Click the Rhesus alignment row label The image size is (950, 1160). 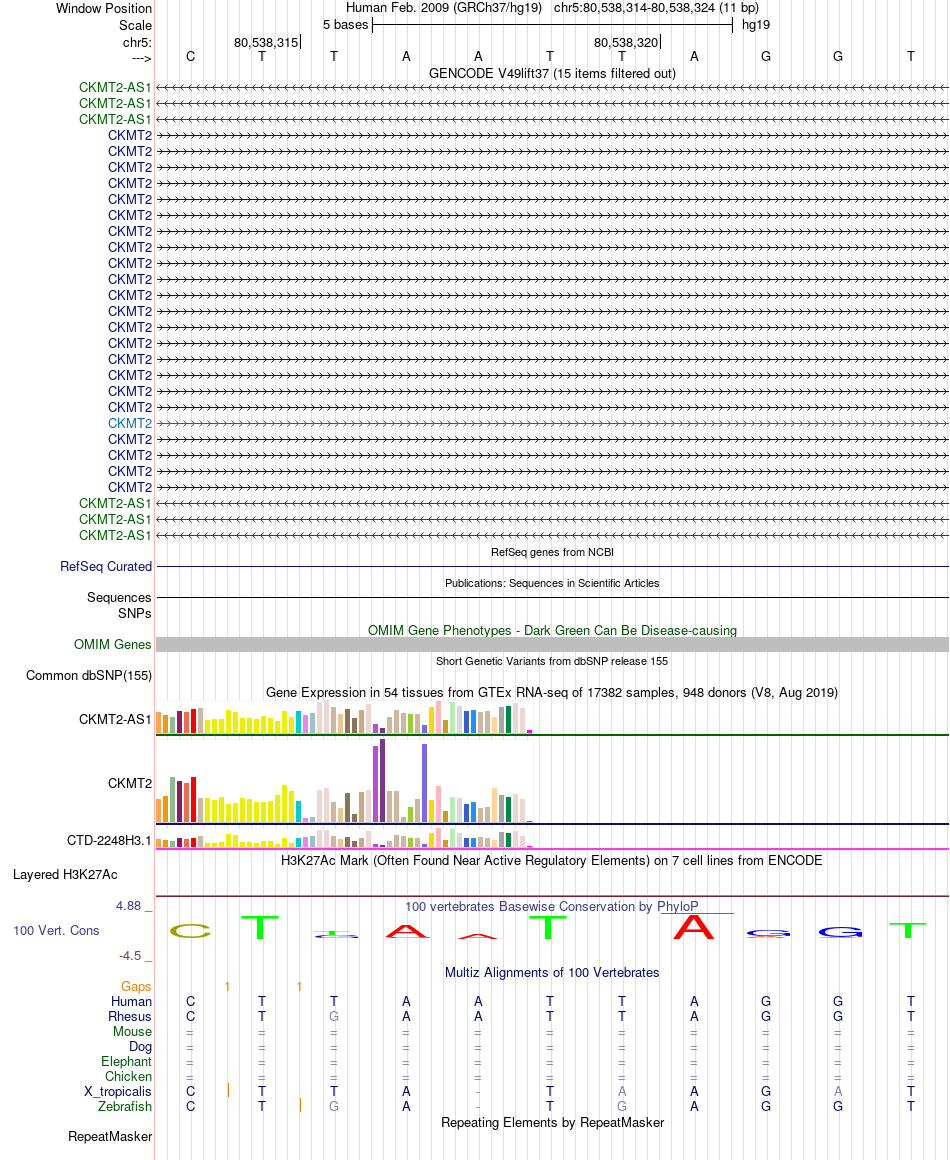pos(130,1016)
